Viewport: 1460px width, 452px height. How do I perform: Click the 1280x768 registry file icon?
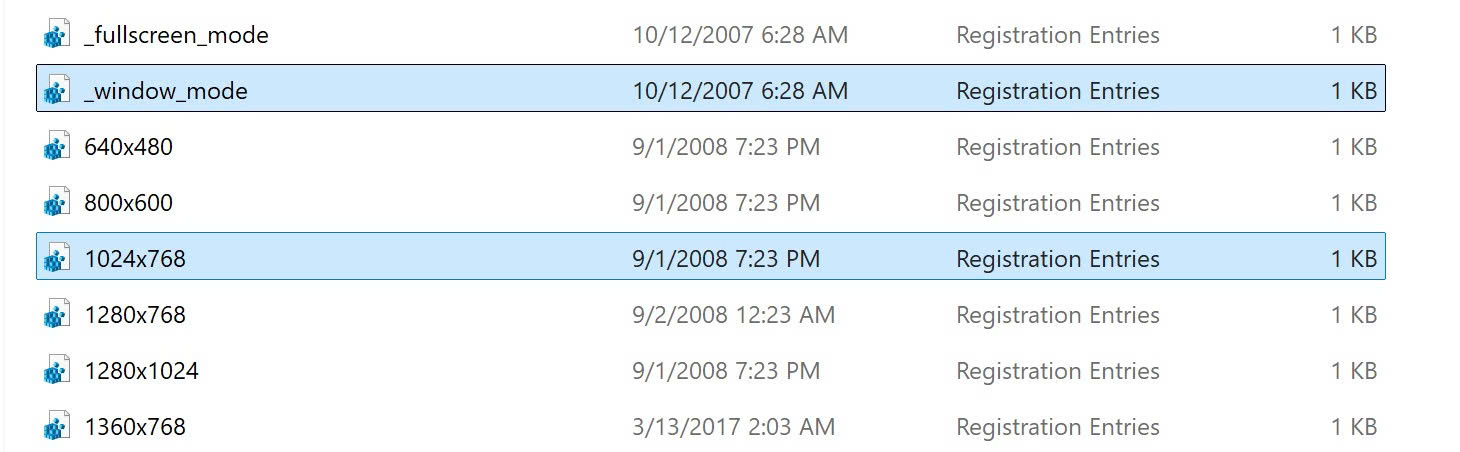pos(55,315)
